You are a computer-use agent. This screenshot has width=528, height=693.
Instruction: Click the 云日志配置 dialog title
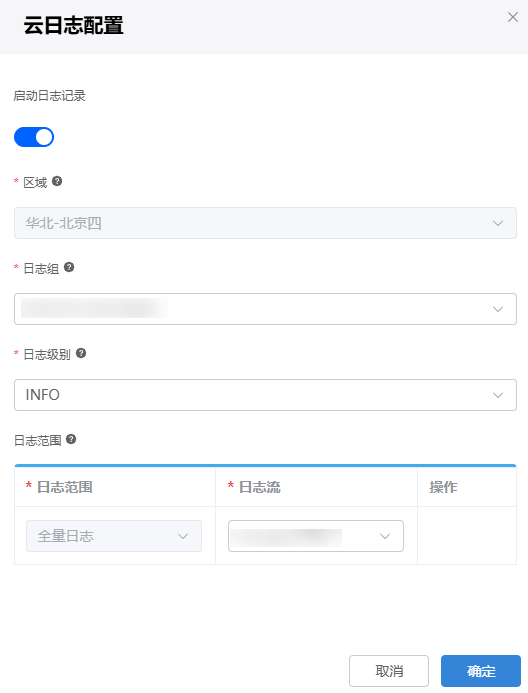click(73, 25)
